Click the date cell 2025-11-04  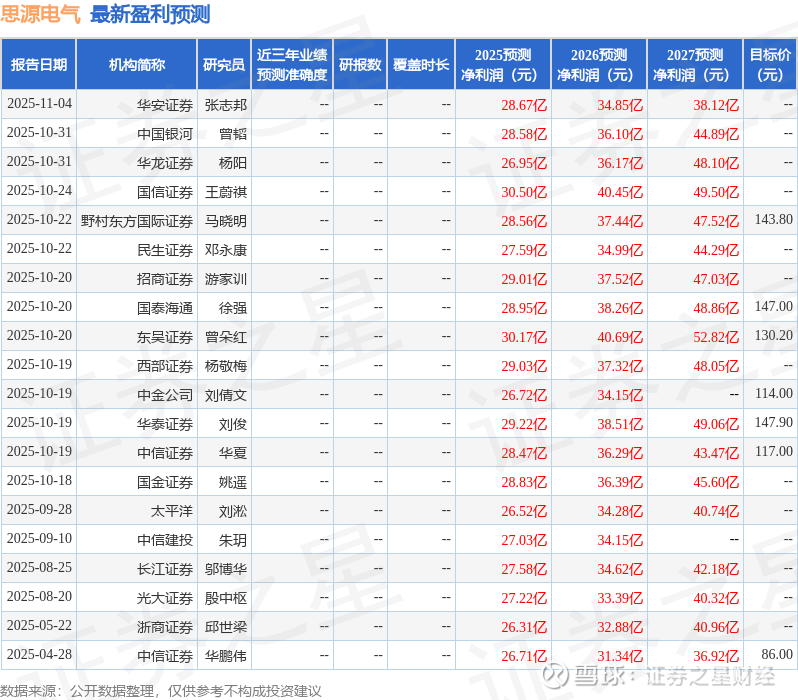click(x=39, y=104)
